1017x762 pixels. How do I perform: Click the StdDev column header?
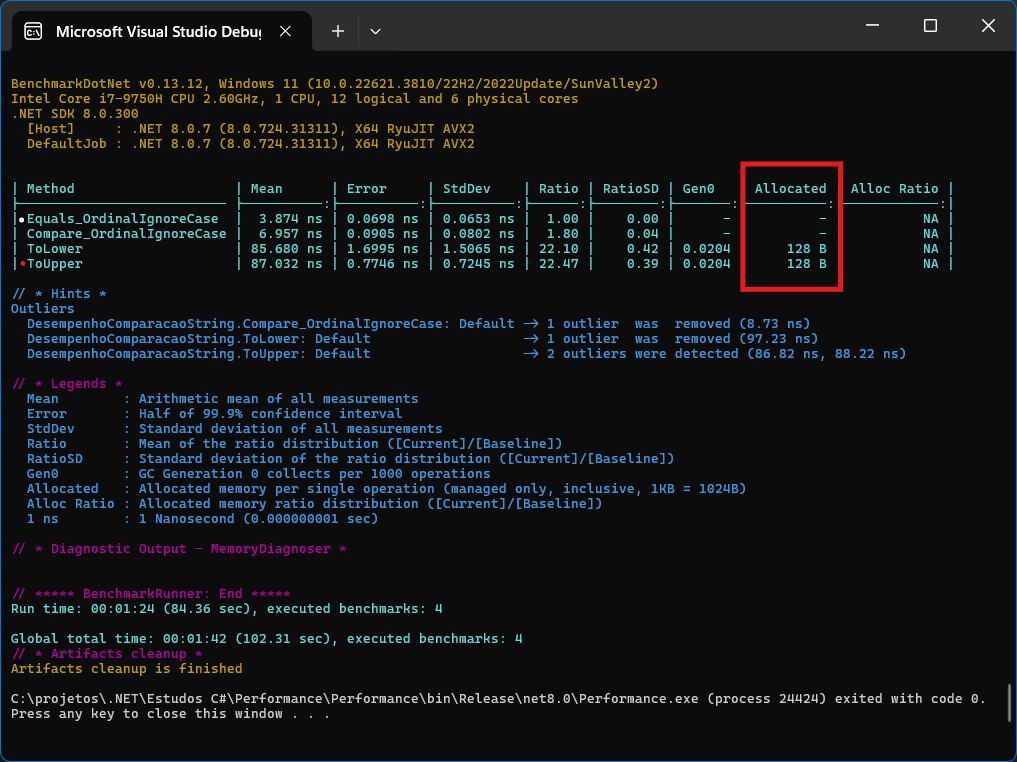click(x=466, y=189)
